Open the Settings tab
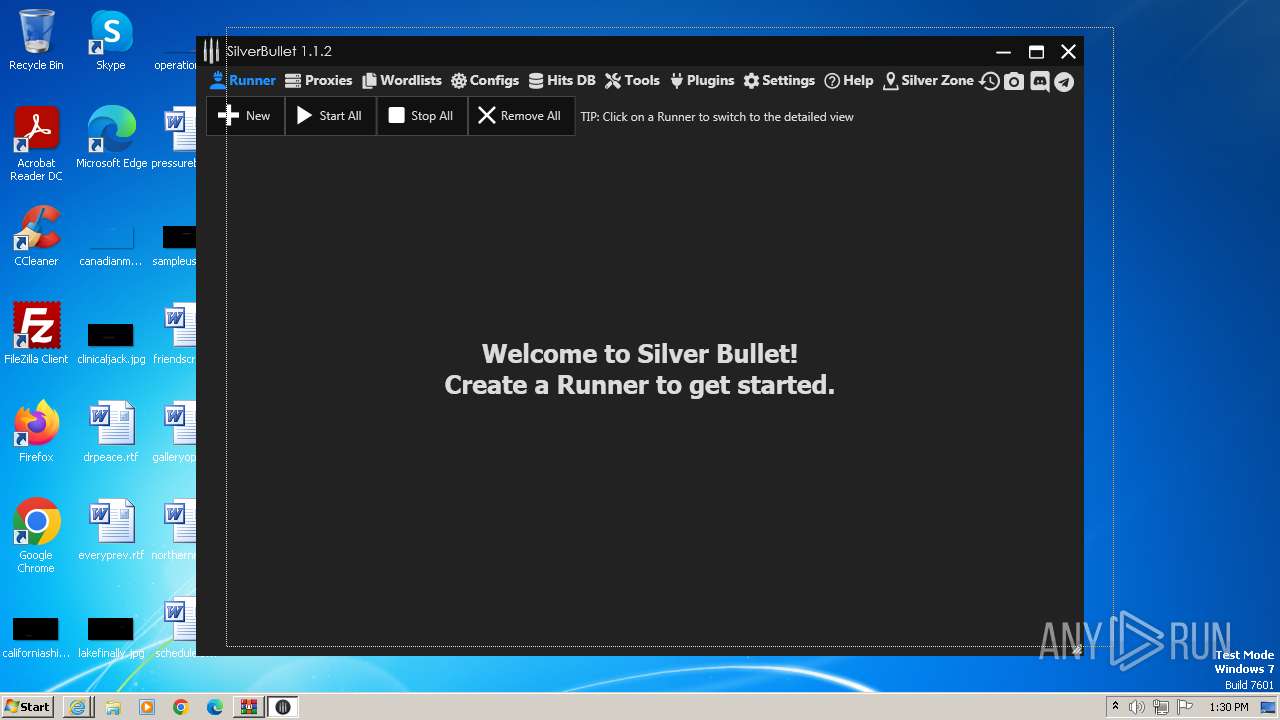The image size is (1280, 720). [x=779, y=81]
